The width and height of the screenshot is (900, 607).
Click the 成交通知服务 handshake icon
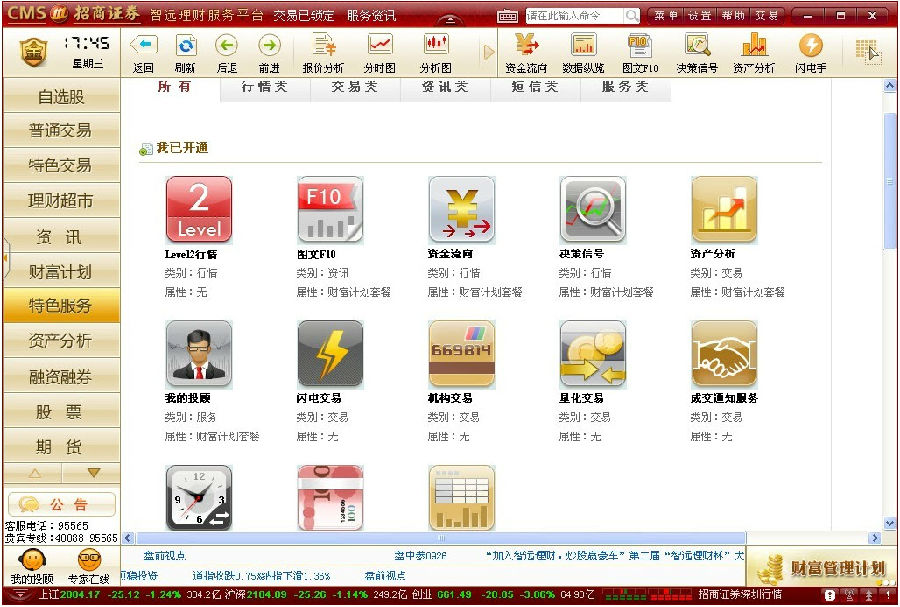[x=724, y=354]
